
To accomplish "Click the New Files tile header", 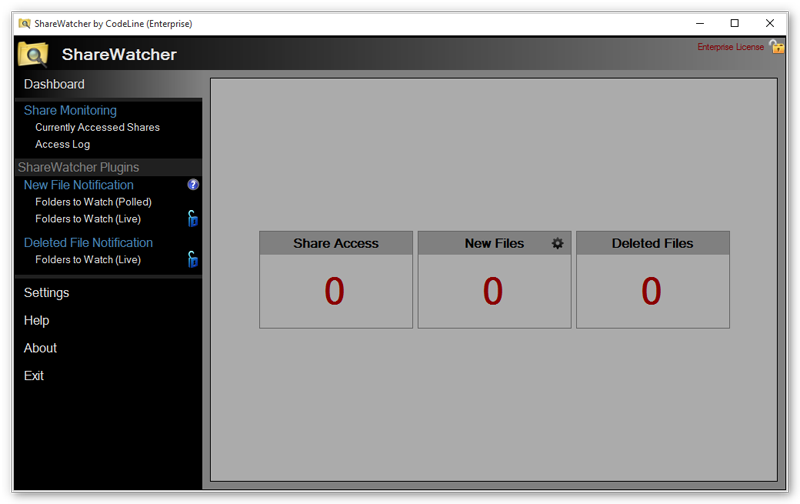I will (x=494, y=243).
